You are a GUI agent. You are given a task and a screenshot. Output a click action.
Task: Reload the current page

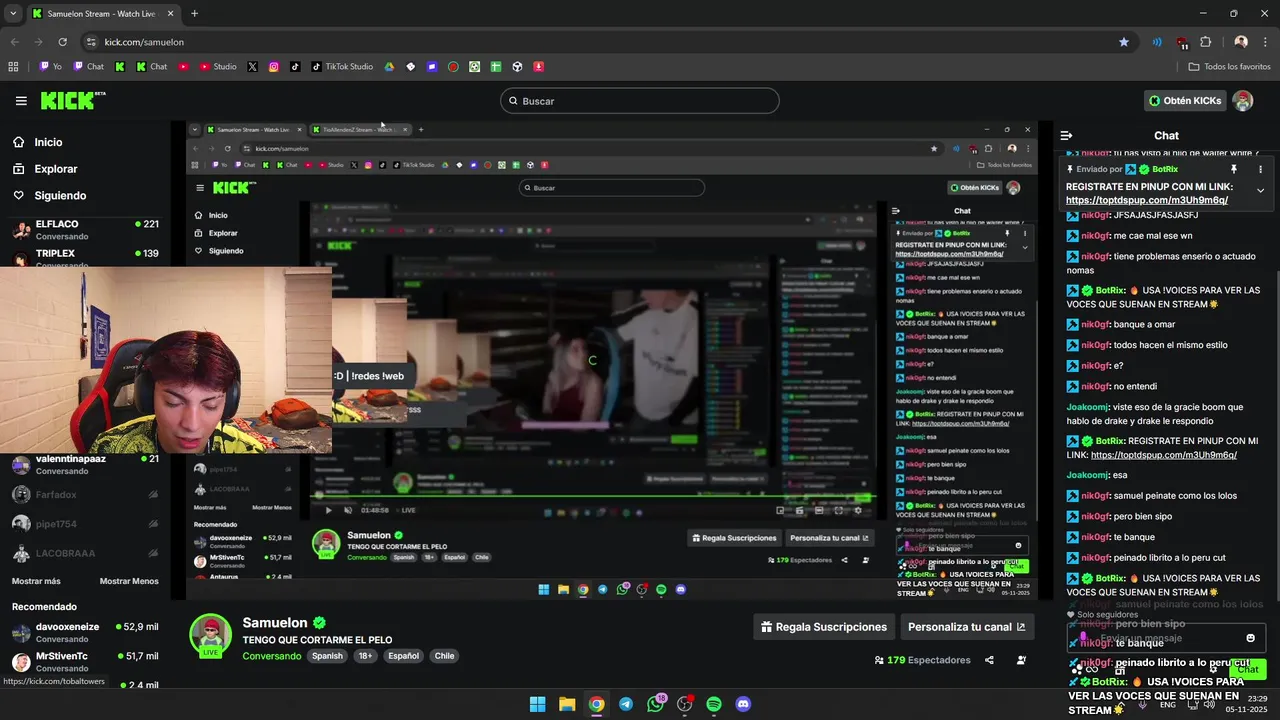[x=62, y=42]
